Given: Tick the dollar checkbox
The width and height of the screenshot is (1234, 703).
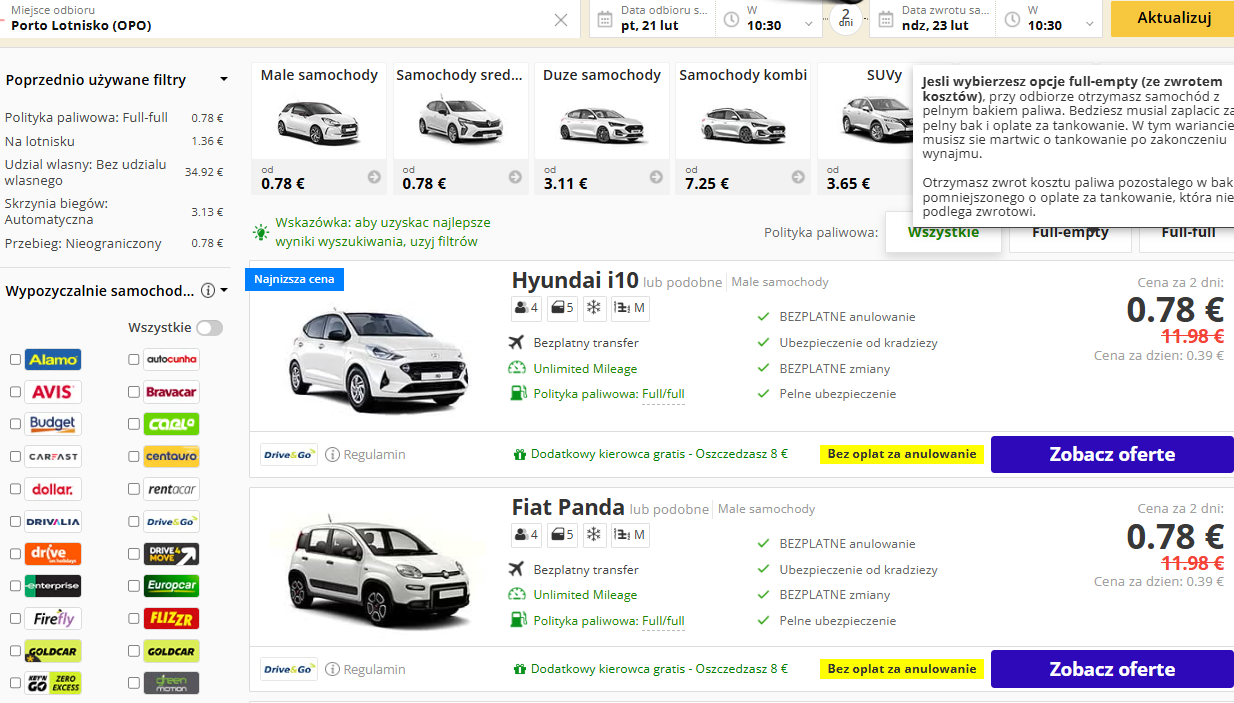Looking at the screenshot, I should [x=15, y=489].
